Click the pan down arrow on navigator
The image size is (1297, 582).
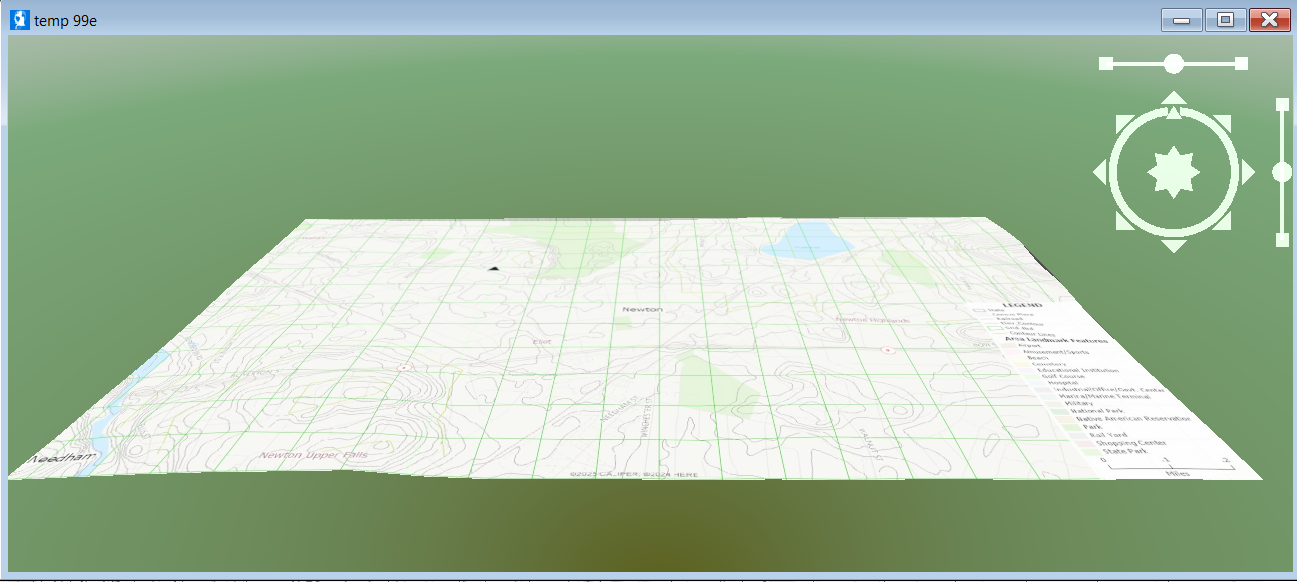1174,246
